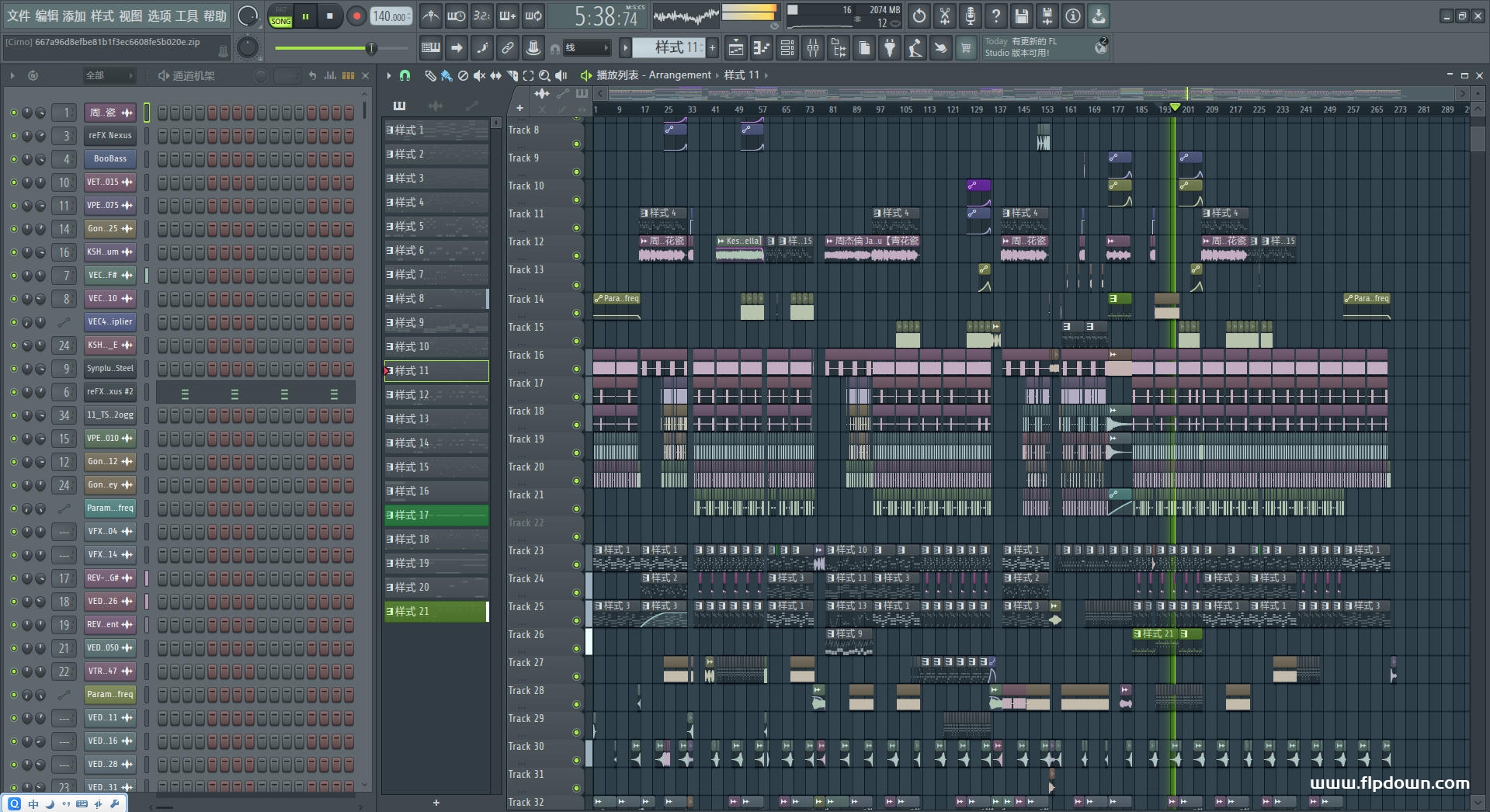The height and width of the screenshot is (812, 1490).
Task: Expand pattern selector arrow left of 样式 11
Action: coord(625,48)
